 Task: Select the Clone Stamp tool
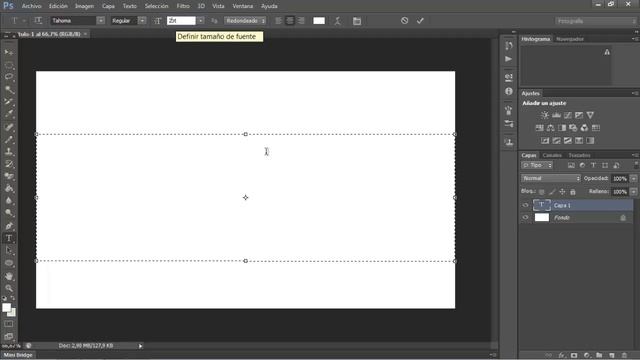[9, 151]
